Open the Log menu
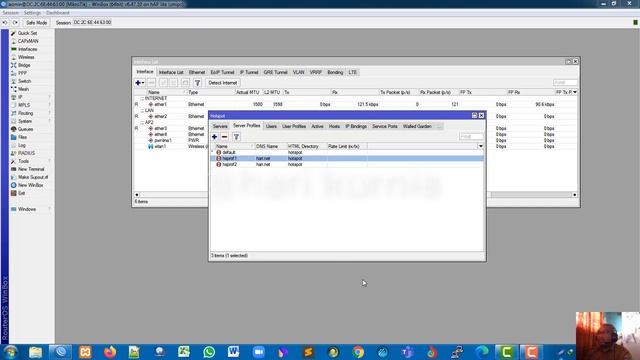This screenshot has height=360, width=640. tap(22, 145)
